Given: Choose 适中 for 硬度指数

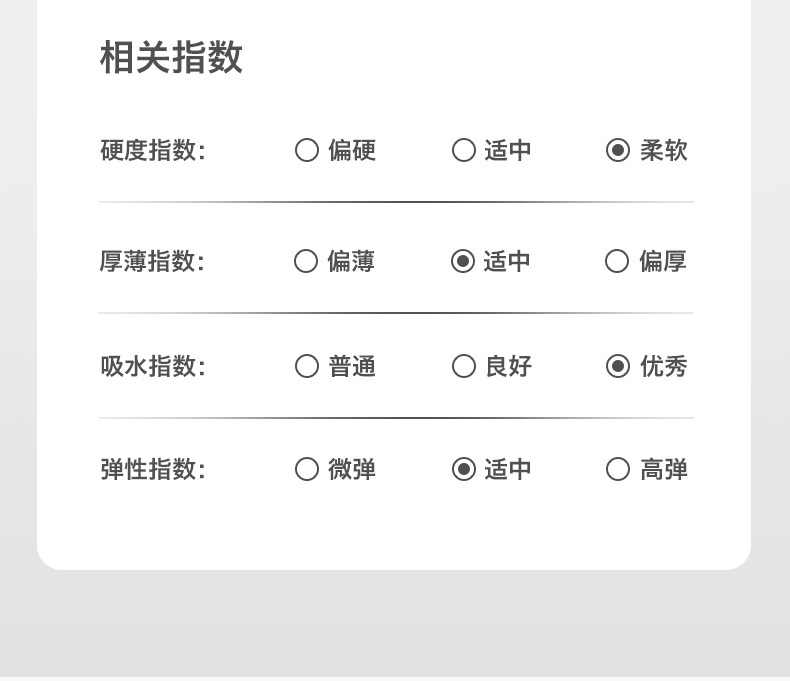Looking at the screenshot, I should point(463,150).
